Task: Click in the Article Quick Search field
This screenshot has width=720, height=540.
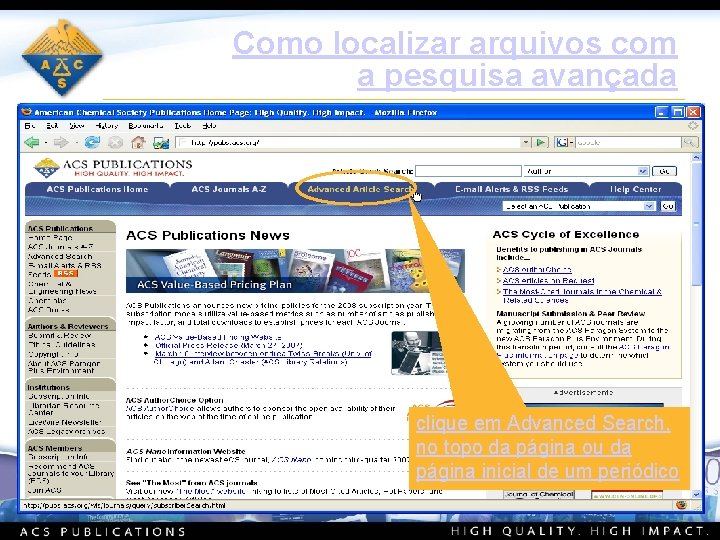Action: pyautogui.click(x=468, y=171)
